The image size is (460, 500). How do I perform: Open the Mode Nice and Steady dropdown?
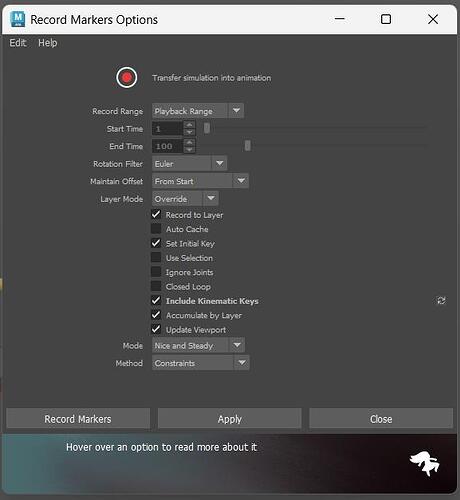click(x=198, y=345)
